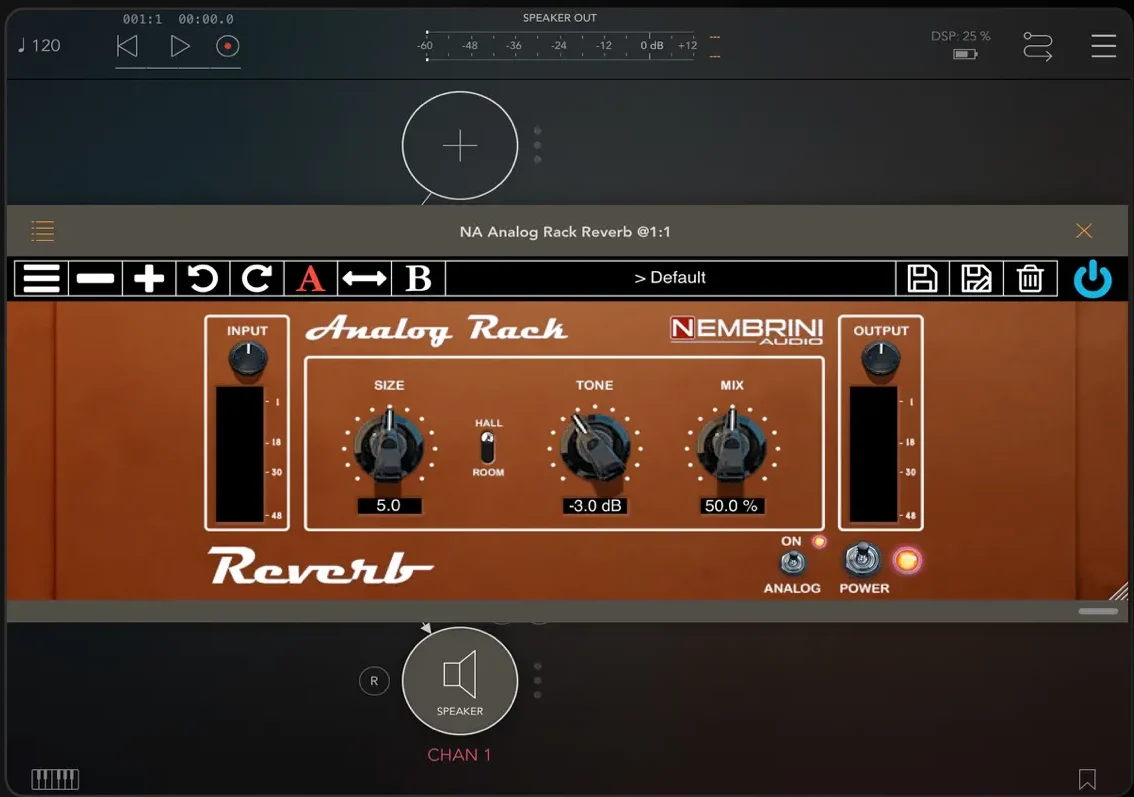Delete preset using the trash icon
This screenshot has height=797, width=1134.
(1030, 278)
